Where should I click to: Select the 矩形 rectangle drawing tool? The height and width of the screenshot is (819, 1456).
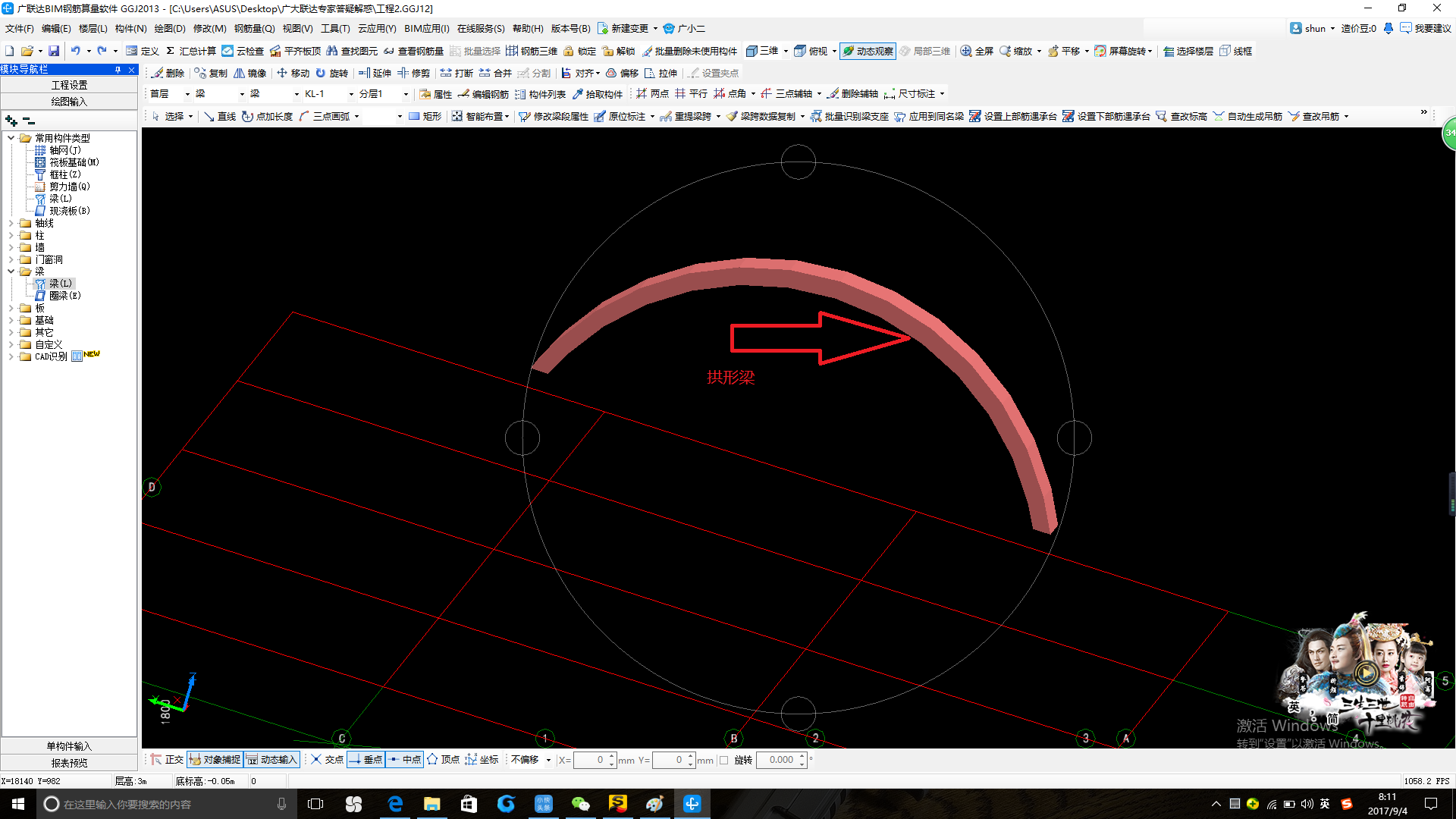(425, 116)
